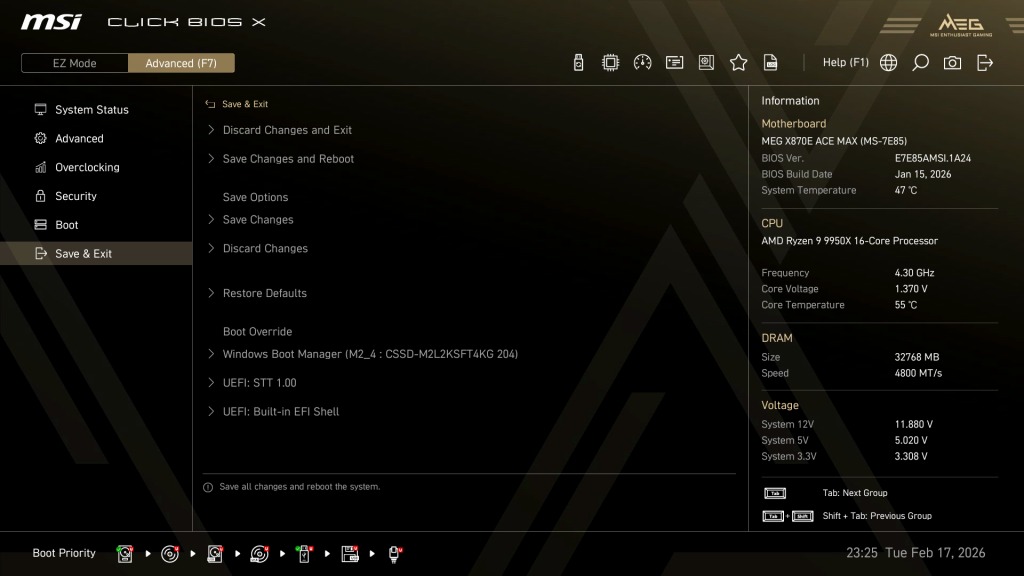Select first hard disk in Boot Priority
The height and width of the screenshot is (576, 1024).
point(125,554)
